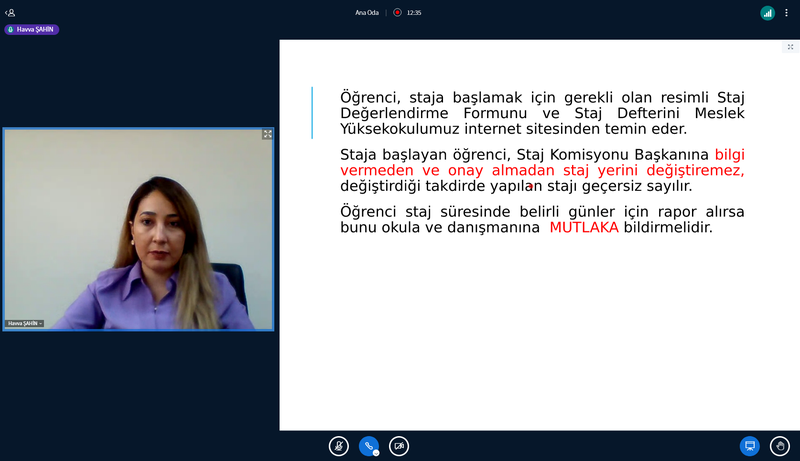The image size is (800, 461).
Task: Leave audio with the phone button
Action: tap(368, 446)
